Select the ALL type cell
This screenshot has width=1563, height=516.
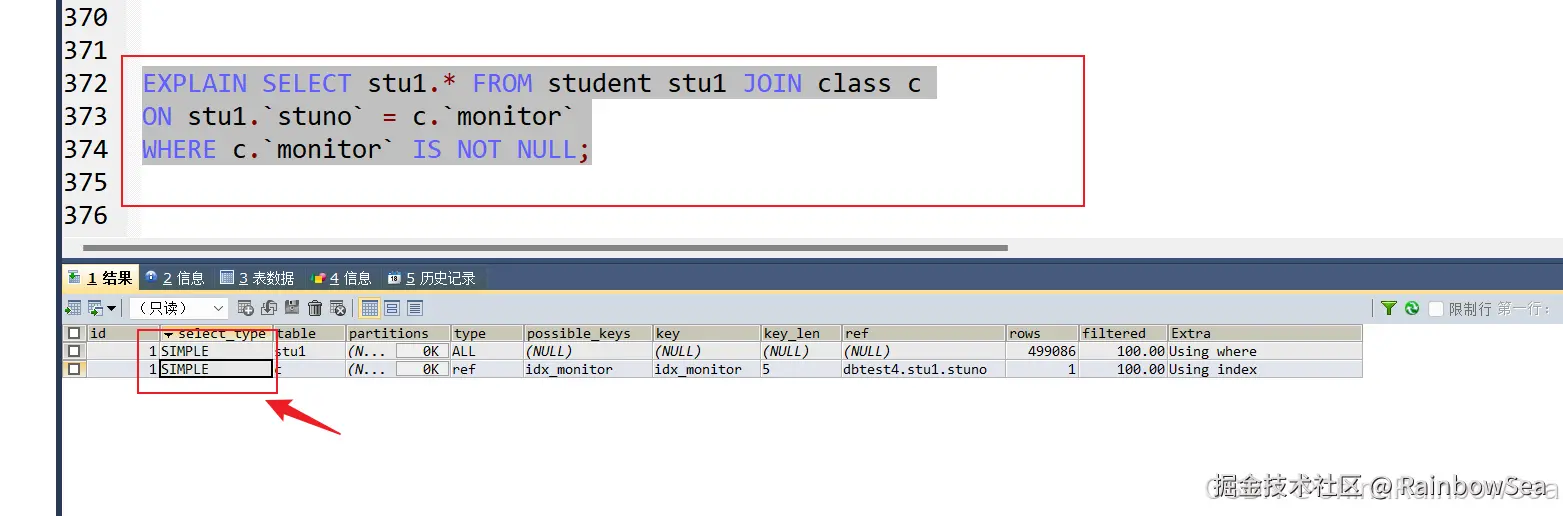(487, 351)
